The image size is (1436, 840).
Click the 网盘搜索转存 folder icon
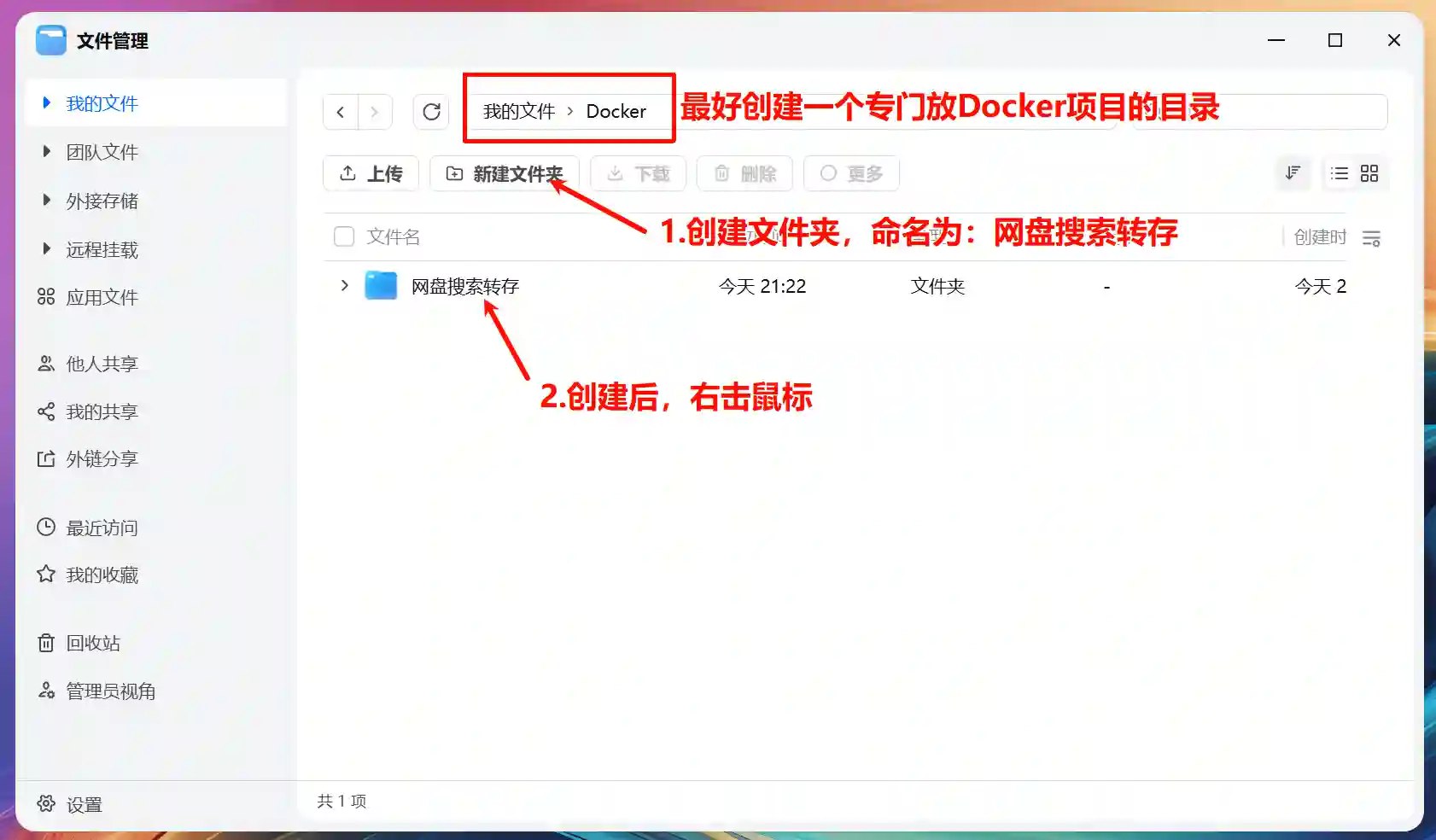point(381,286)
